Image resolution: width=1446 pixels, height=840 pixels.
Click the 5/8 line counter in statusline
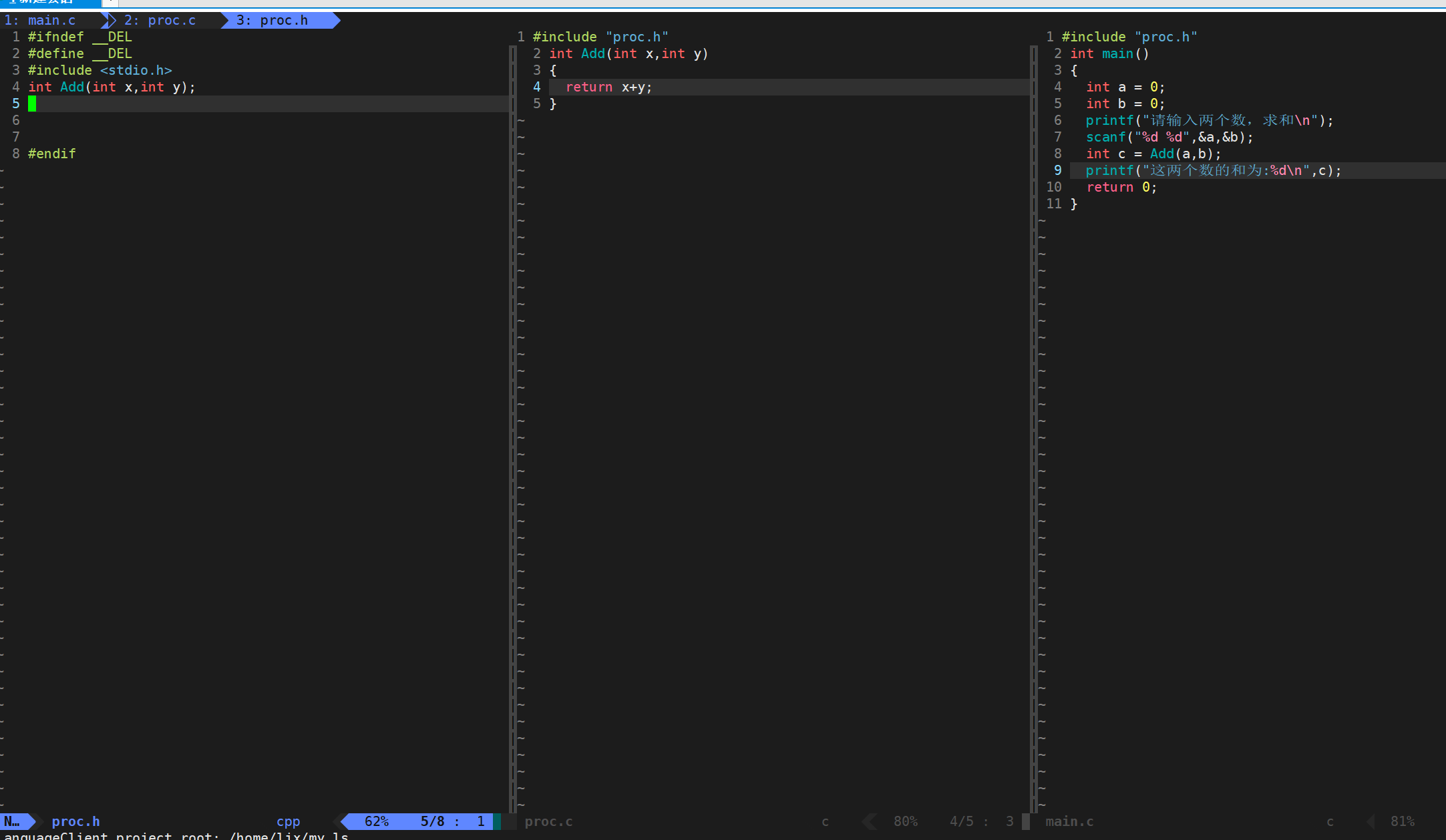click(432, 821)
